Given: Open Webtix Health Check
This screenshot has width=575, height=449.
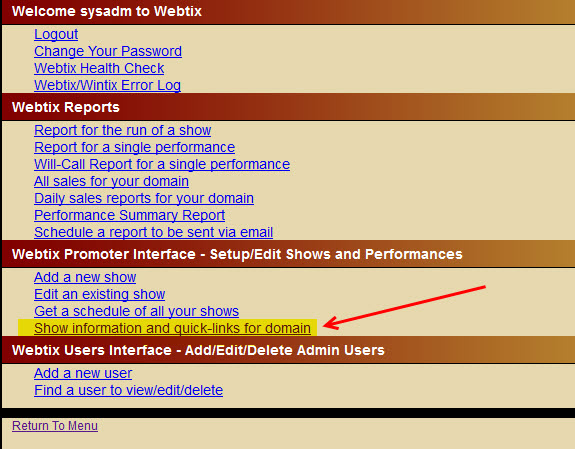Looking at the screenshot, I should tap(99, 68).
